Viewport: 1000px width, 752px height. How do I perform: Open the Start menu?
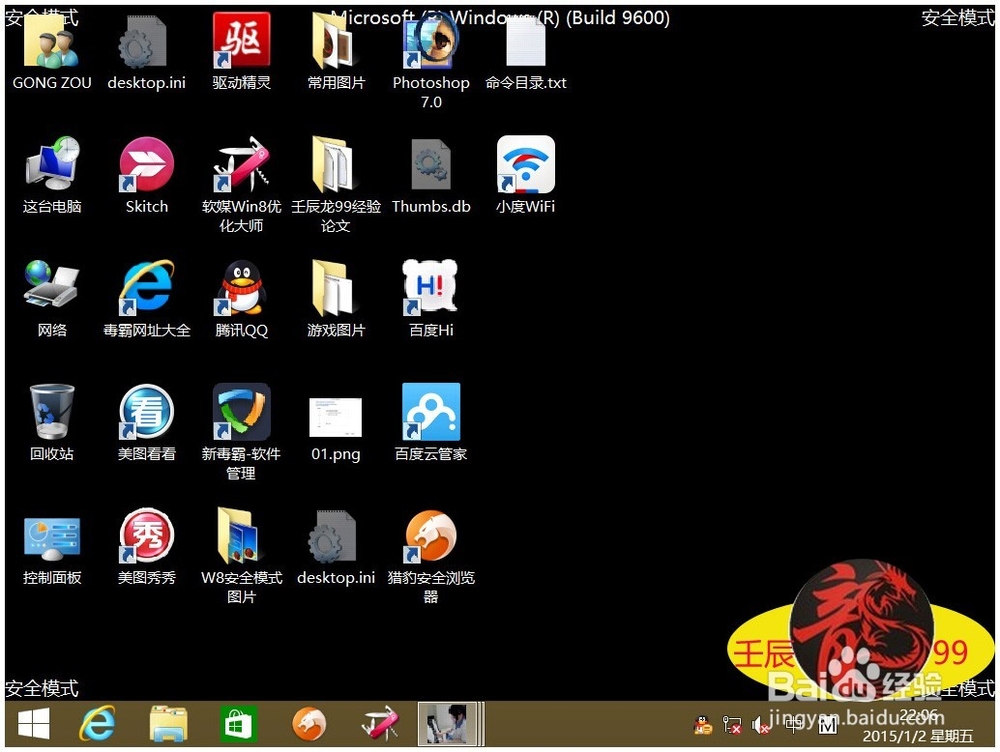33,723
